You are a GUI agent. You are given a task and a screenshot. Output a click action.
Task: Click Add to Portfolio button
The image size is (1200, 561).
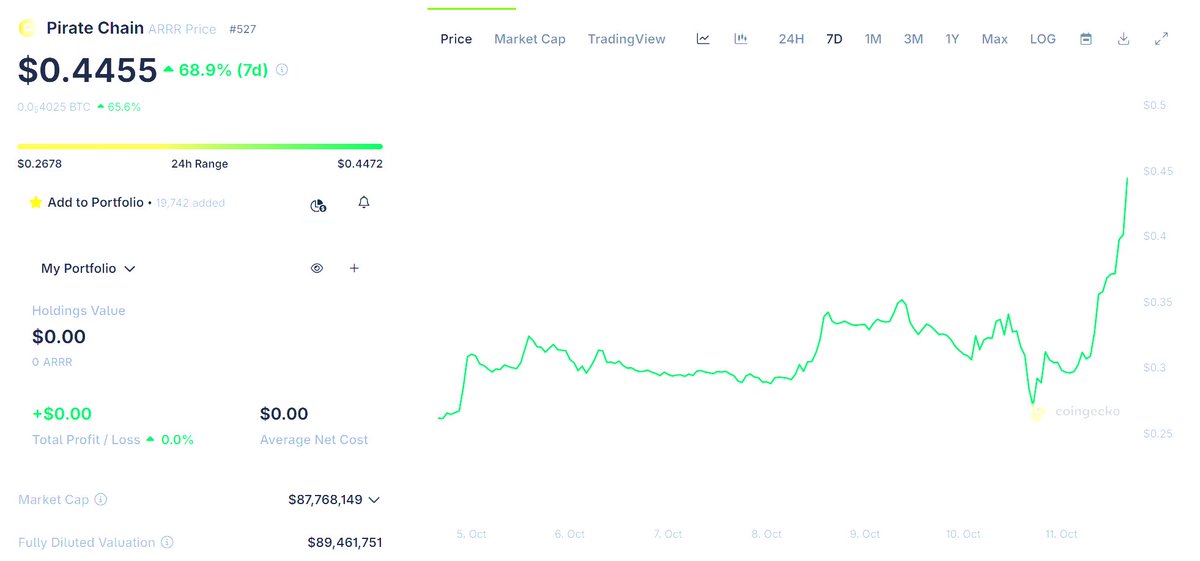(96, 202)
